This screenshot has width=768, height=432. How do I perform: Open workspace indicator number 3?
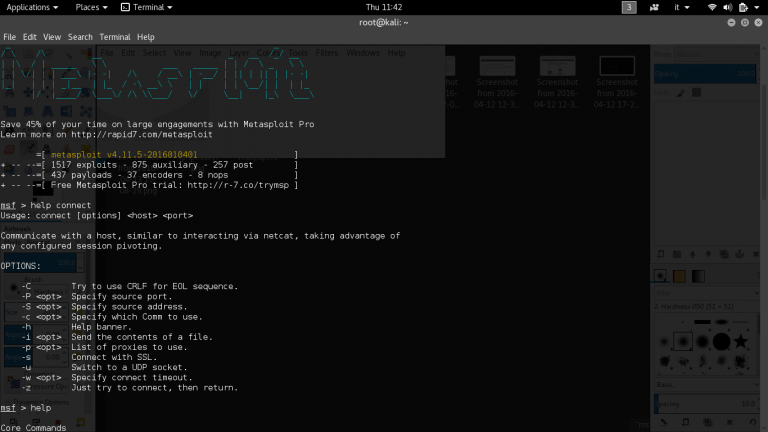[x=629, y=7]
